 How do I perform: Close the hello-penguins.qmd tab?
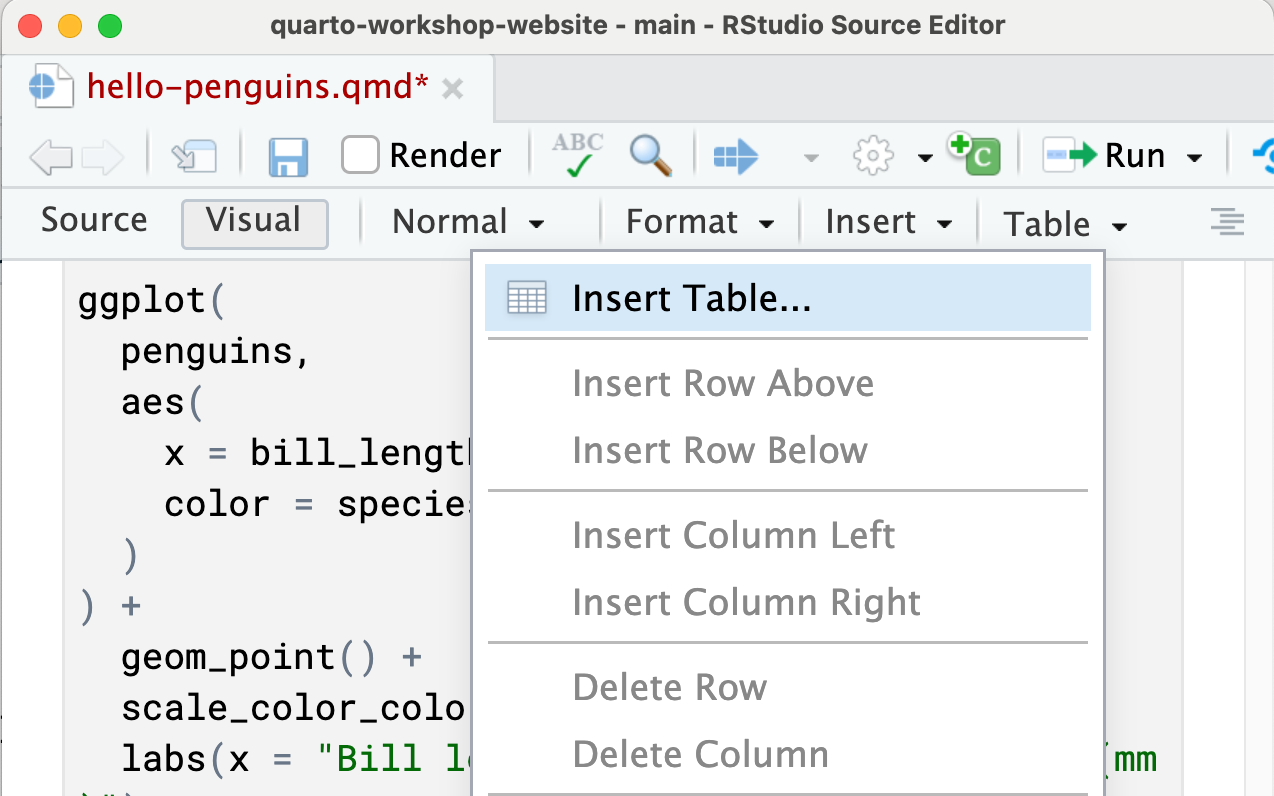pyautogui.click(x=452, y=89)
